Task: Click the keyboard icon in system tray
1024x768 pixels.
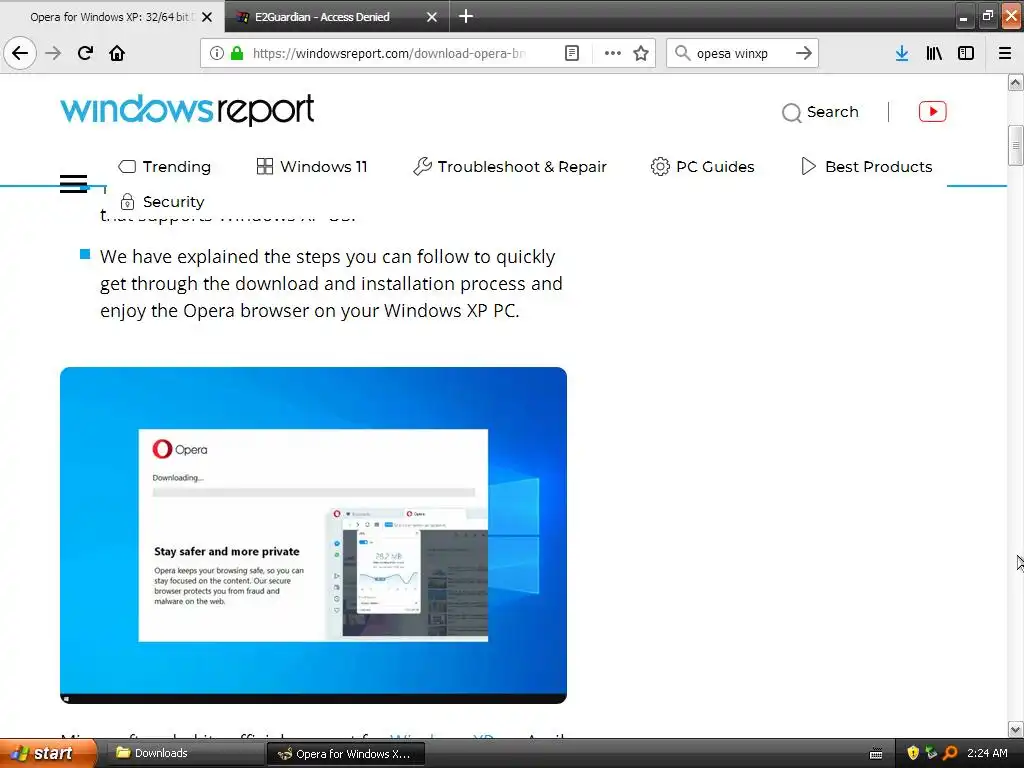Action: click(x=876, y=754)
